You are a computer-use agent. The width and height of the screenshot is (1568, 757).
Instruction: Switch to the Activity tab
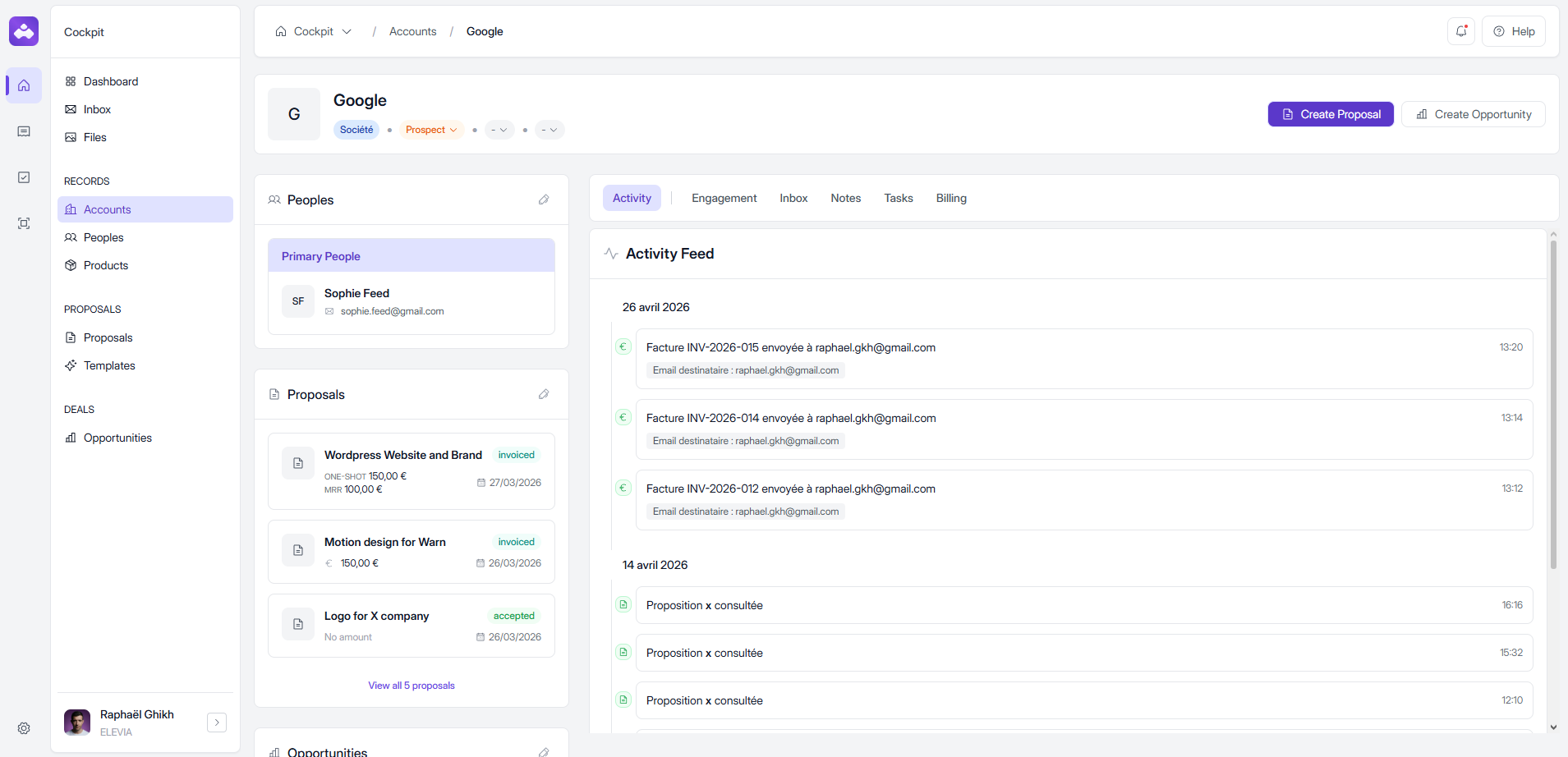(x=632, y=198)
